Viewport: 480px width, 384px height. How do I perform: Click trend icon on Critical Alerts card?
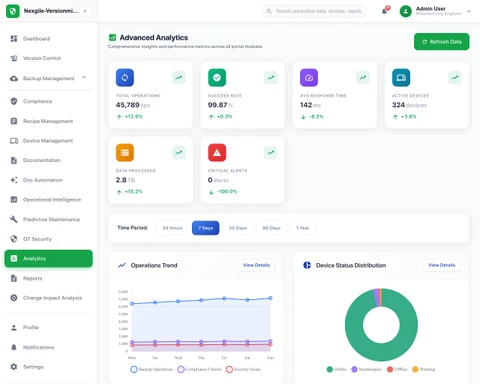coord(271,153)
